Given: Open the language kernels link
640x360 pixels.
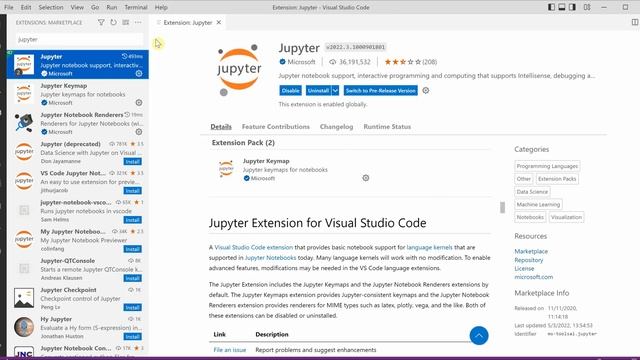Looking at the screenshot, I should (x=429, y=247).
